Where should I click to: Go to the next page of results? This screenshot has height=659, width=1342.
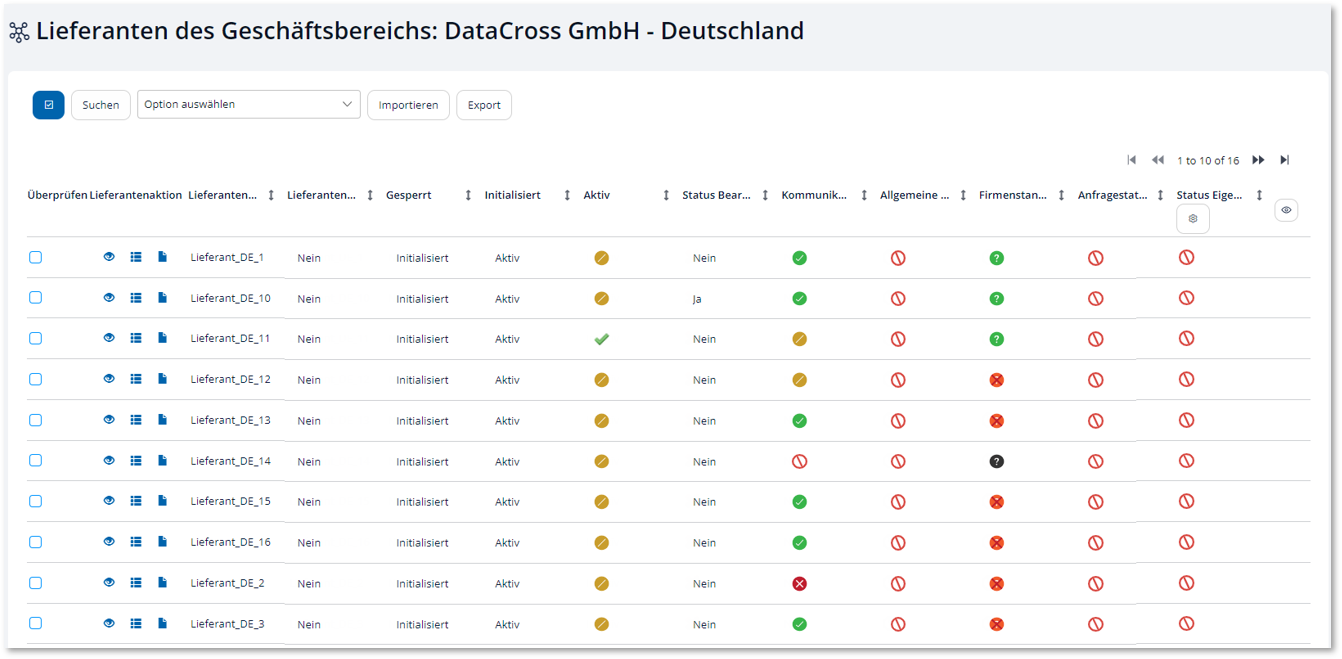[1258, 160]
